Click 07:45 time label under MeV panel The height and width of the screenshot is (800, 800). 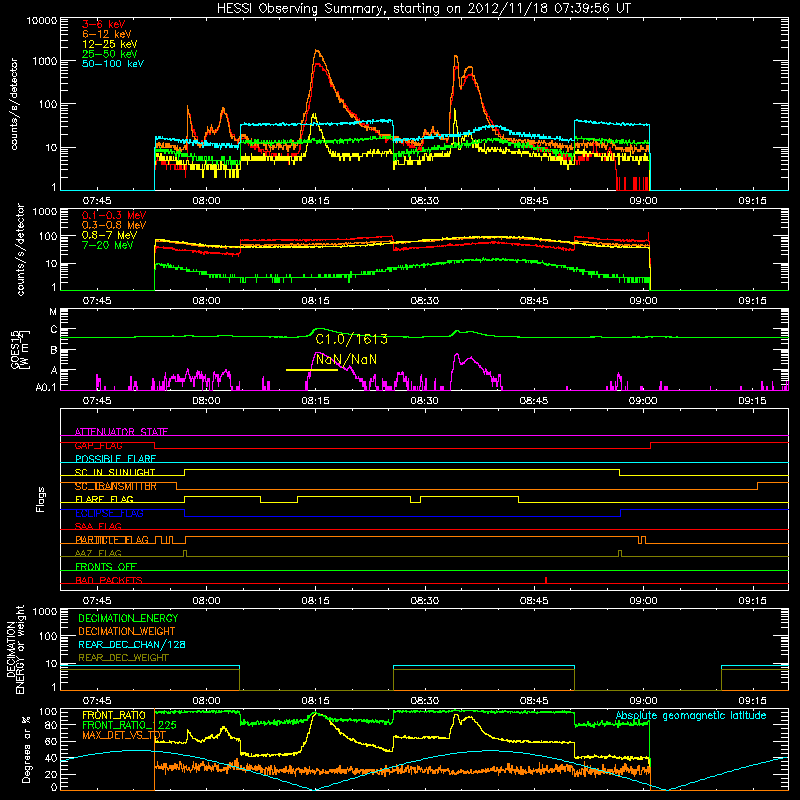tap(97, 301)
